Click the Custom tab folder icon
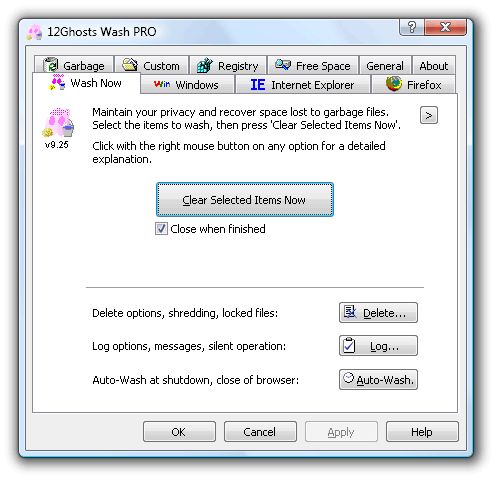Image resolution: width=497 pixels, height=481 pixels. [130, 65]
